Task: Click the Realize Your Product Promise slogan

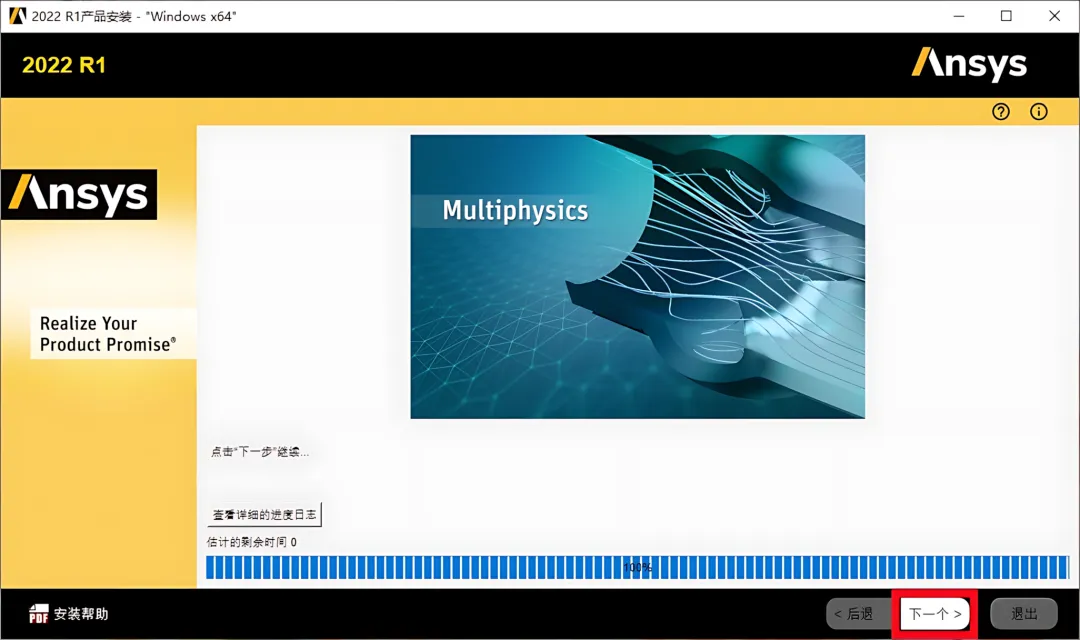Action: click(x=107, y=334)
